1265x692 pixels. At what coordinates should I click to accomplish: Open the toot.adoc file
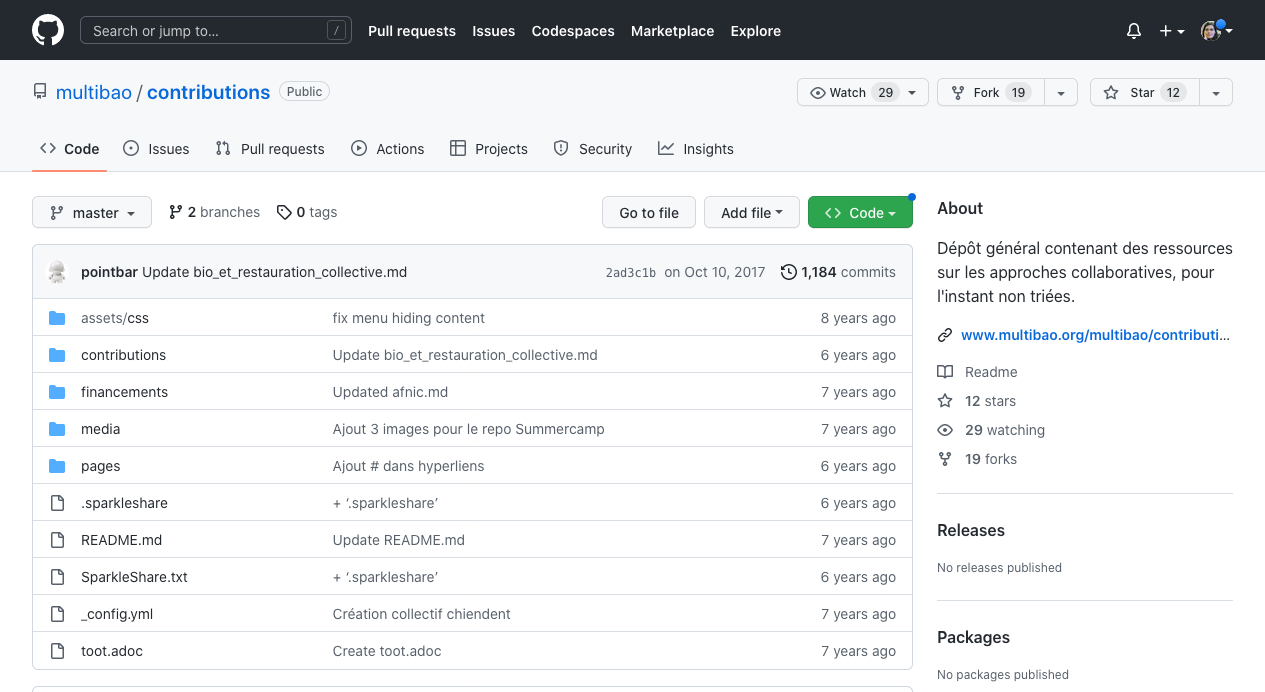(x=112, y=651)
